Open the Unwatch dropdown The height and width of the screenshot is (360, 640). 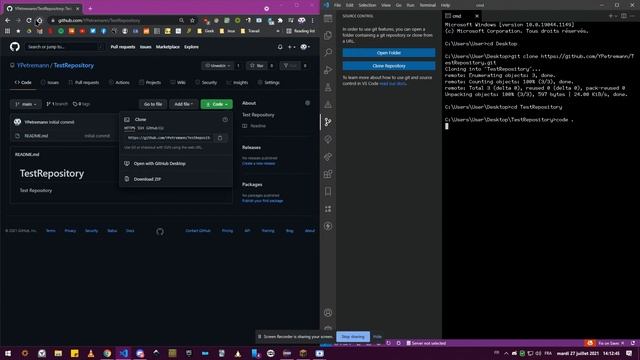[x=218, y=66]
